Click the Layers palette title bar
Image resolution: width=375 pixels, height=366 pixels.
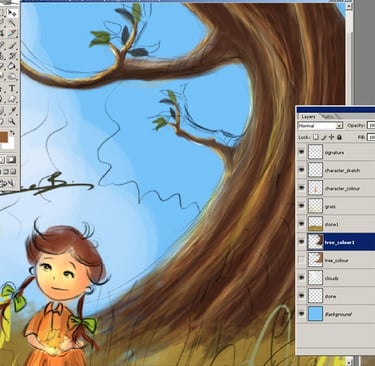pyautogui.click(x=336, y=110)
